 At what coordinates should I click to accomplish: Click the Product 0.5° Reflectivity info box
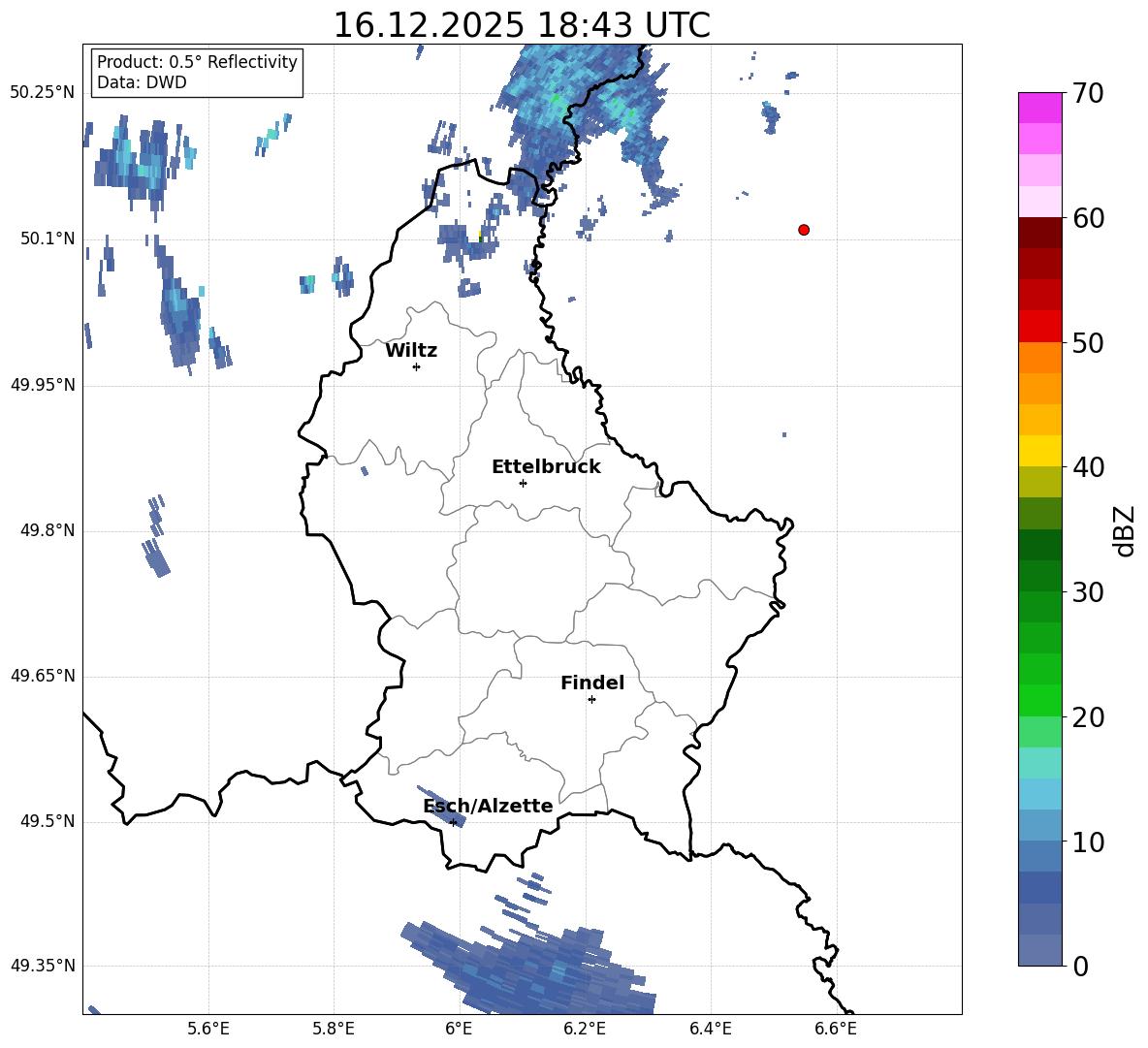[197, 73]
